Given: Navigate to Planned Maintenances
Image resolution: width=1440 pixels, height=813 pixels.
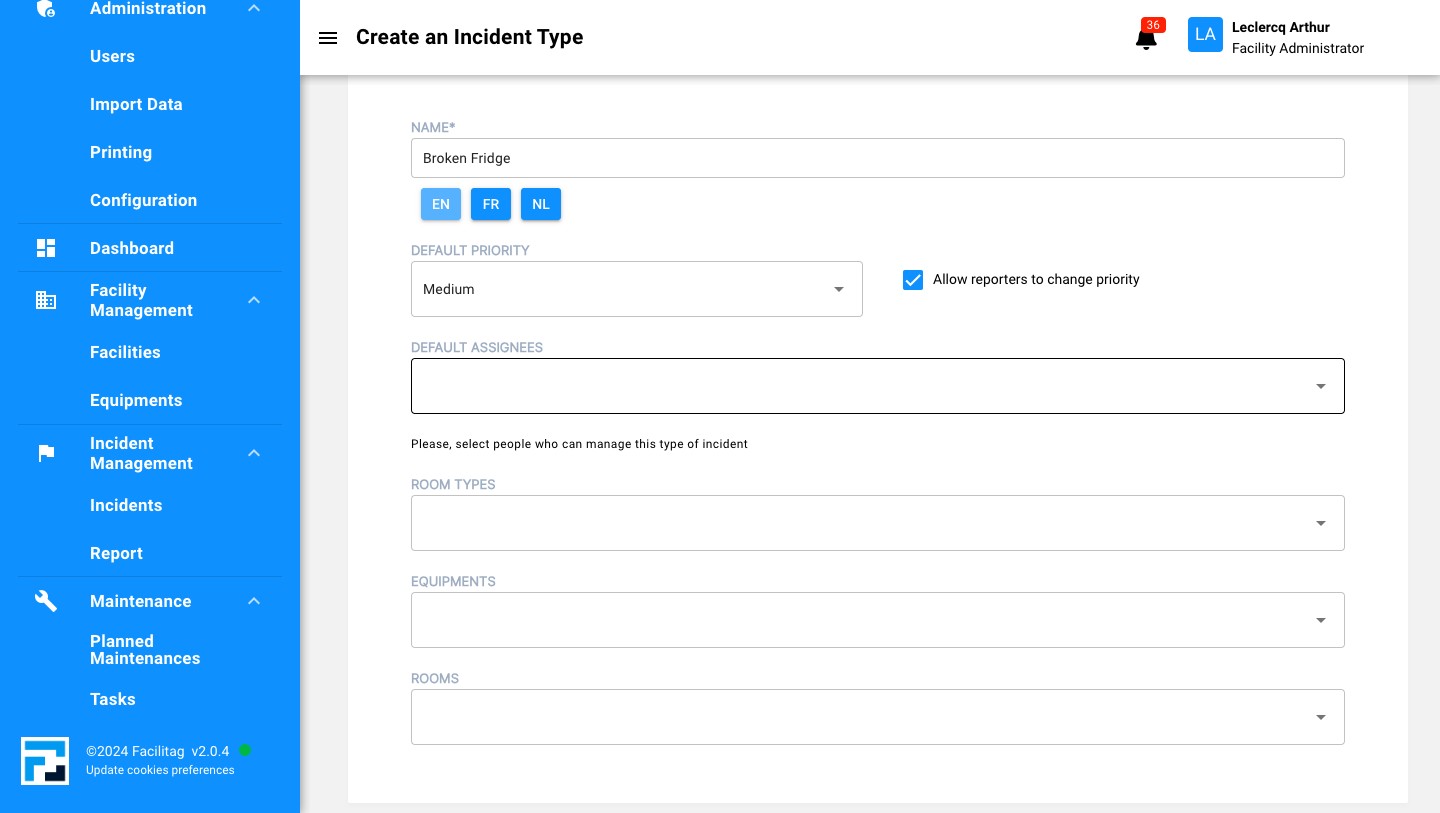Looking at the screenshot, I should [145, 650].
